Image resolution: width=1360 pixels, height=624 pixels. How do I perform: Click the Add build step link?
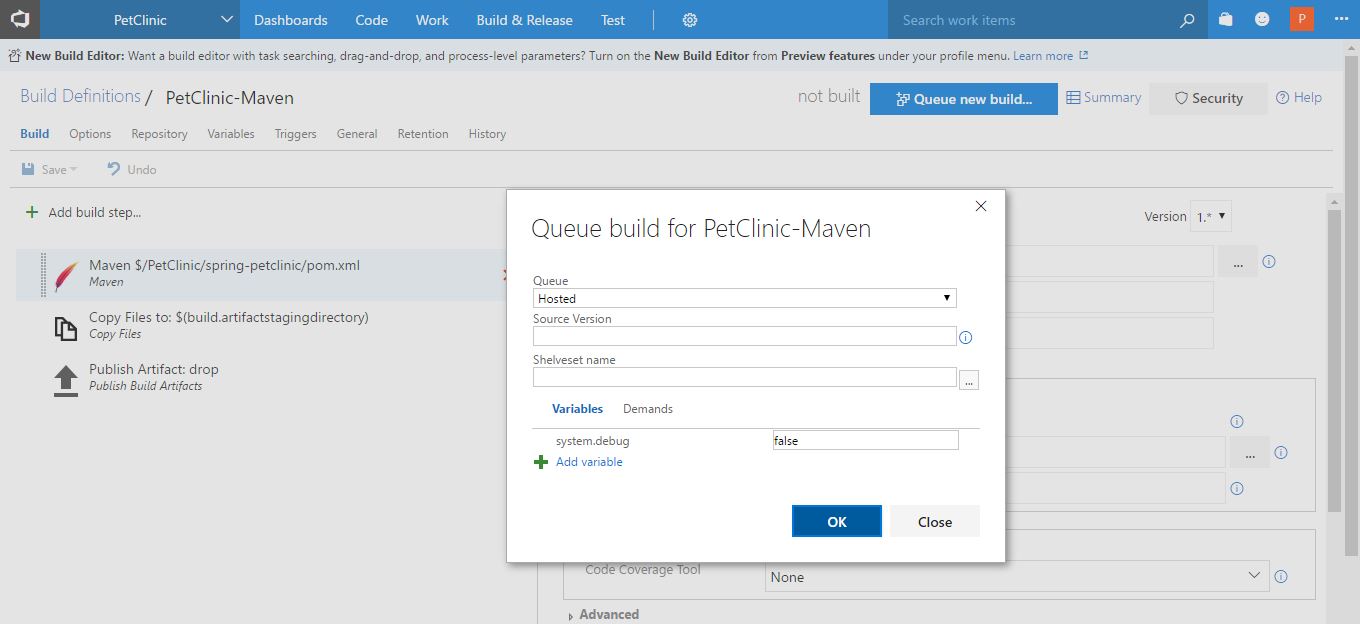tap(95, 212)
